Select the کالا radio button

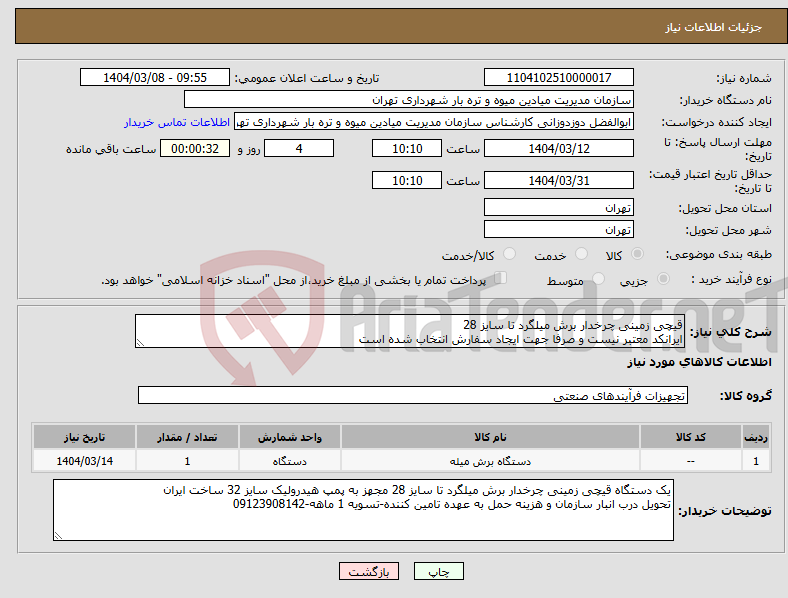[x=637, y=254]
